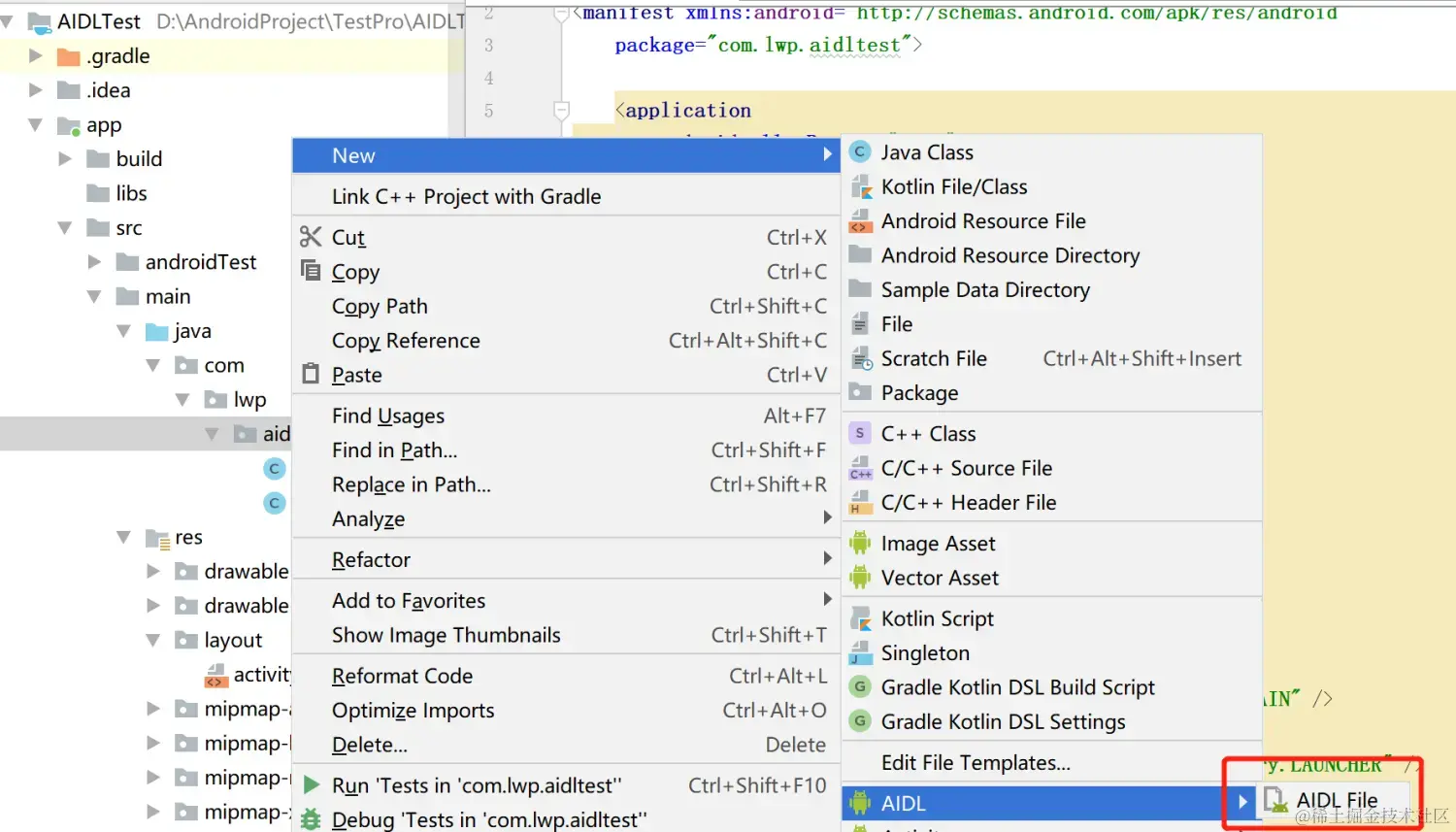Expand the .idea folder arrow

click(36, 90)
